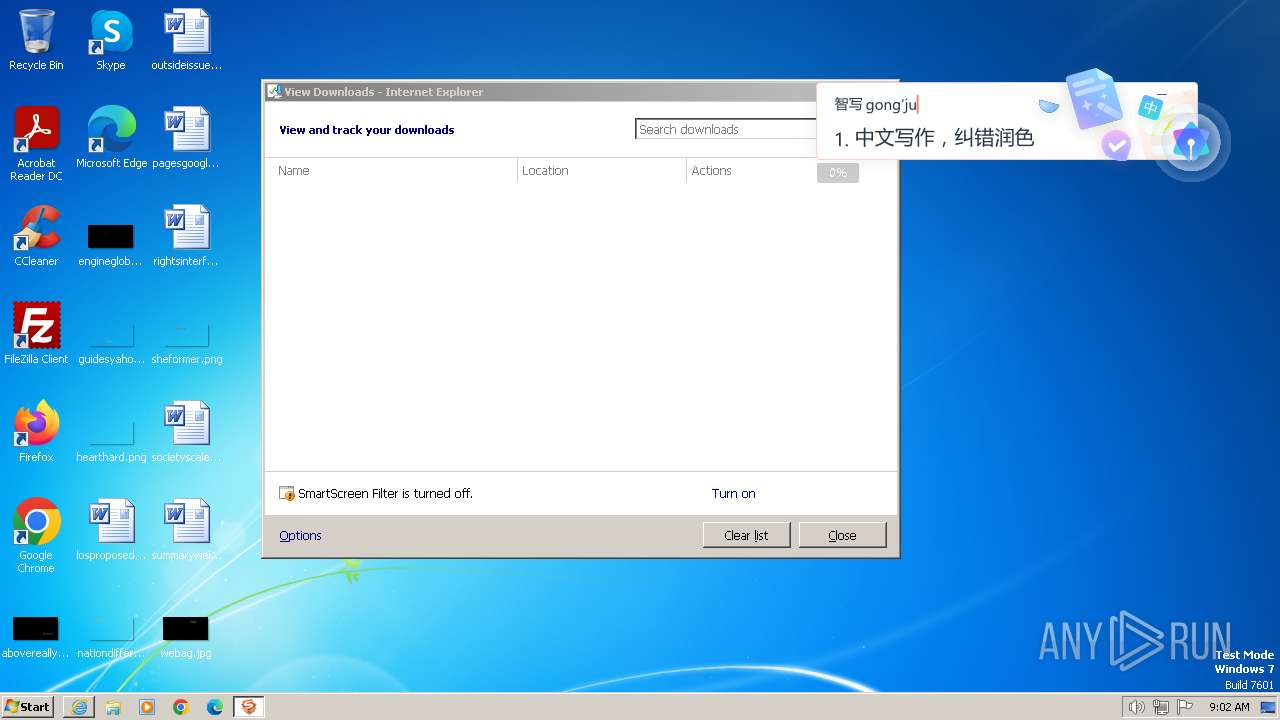Open the download Options link

click(300, 535)
